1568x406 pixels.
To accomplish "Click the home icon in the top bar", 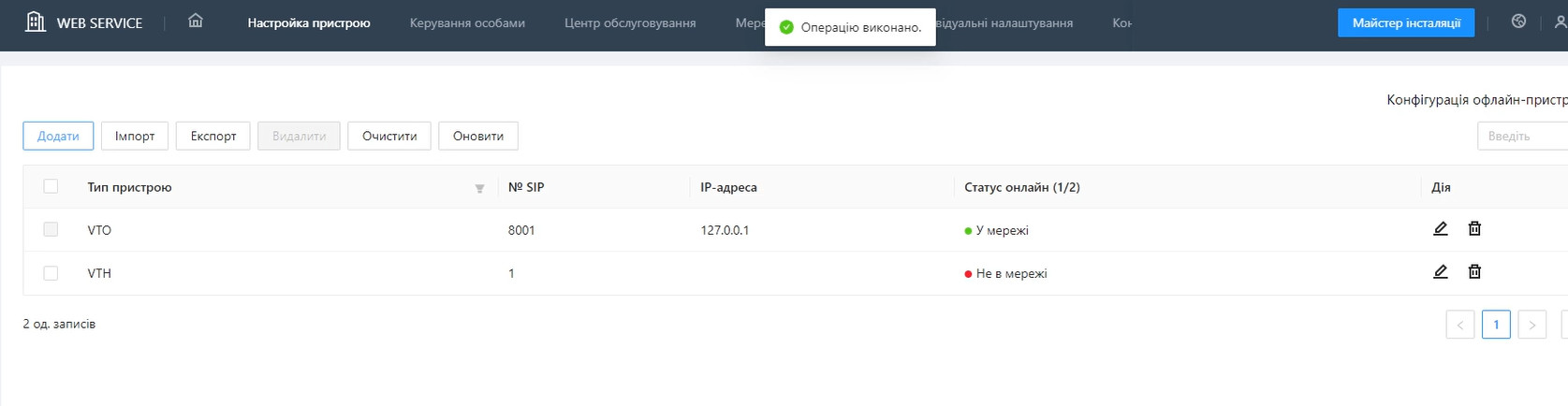I will point(195,22).
